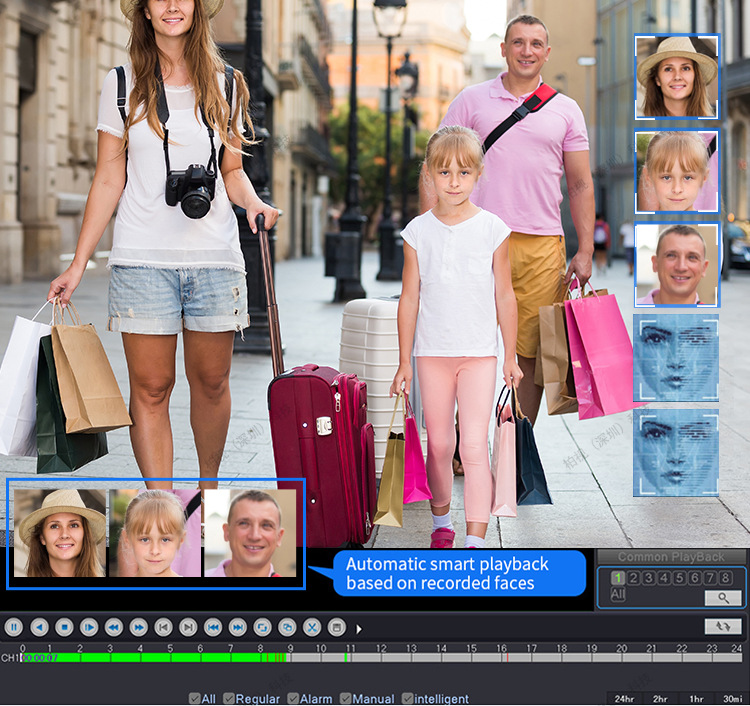Viewport: 750px width, 706px height.
Task: Toggle the intelligent checkbox
Action: [408, 698]
